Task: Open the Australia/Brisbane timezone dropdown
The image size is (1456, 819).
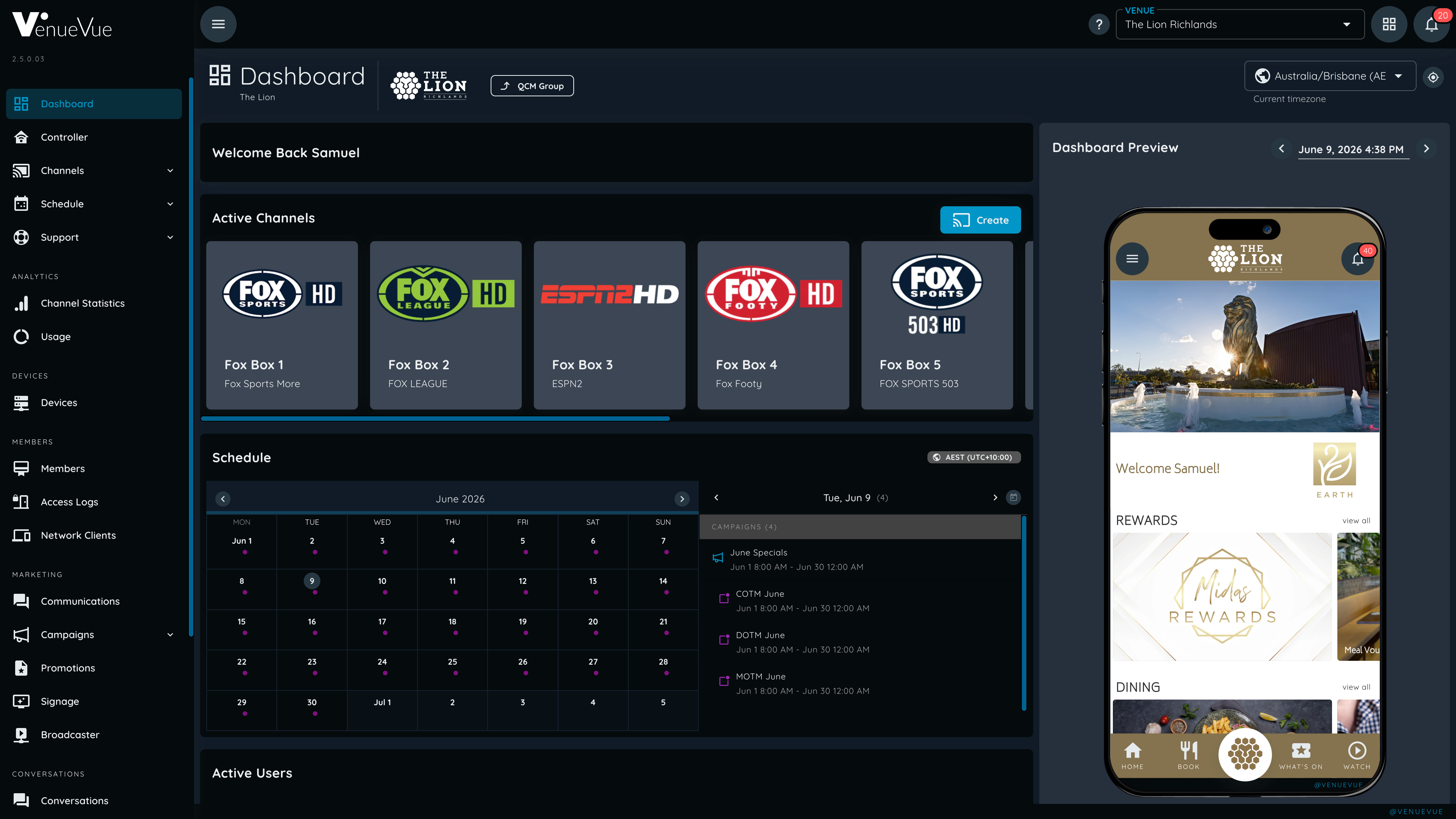Action: pyautogui.click(x=1330, y=76)
